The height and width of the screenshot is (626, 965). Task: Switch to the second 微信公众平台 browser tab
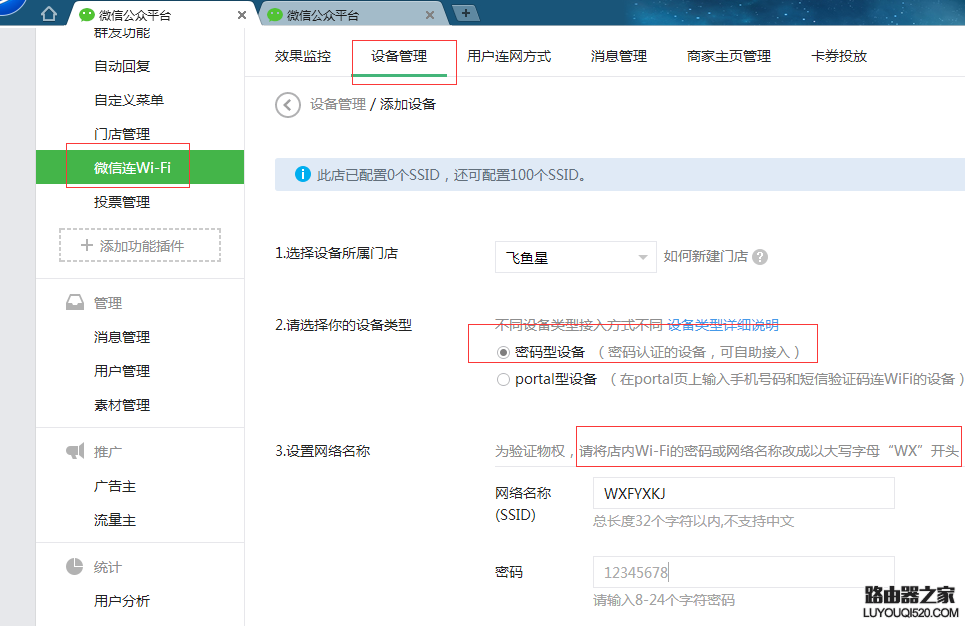[350, 15]
